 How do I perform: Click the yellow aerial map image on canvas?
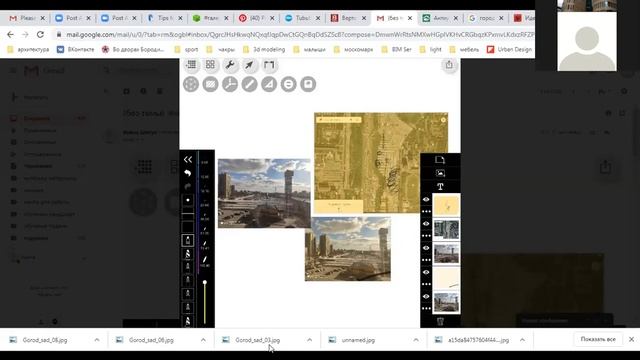point(381,162)
